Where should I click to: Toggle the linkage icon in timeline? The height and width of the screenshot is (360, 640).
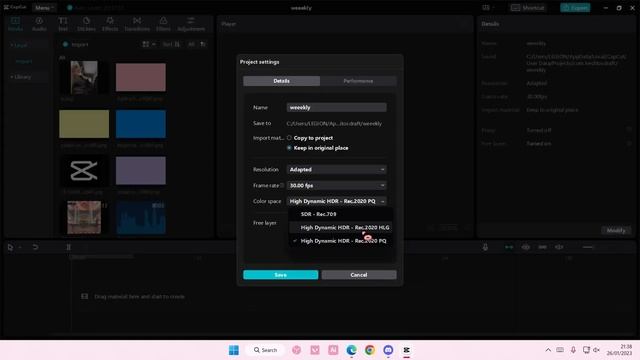click(x=542, y=247)
